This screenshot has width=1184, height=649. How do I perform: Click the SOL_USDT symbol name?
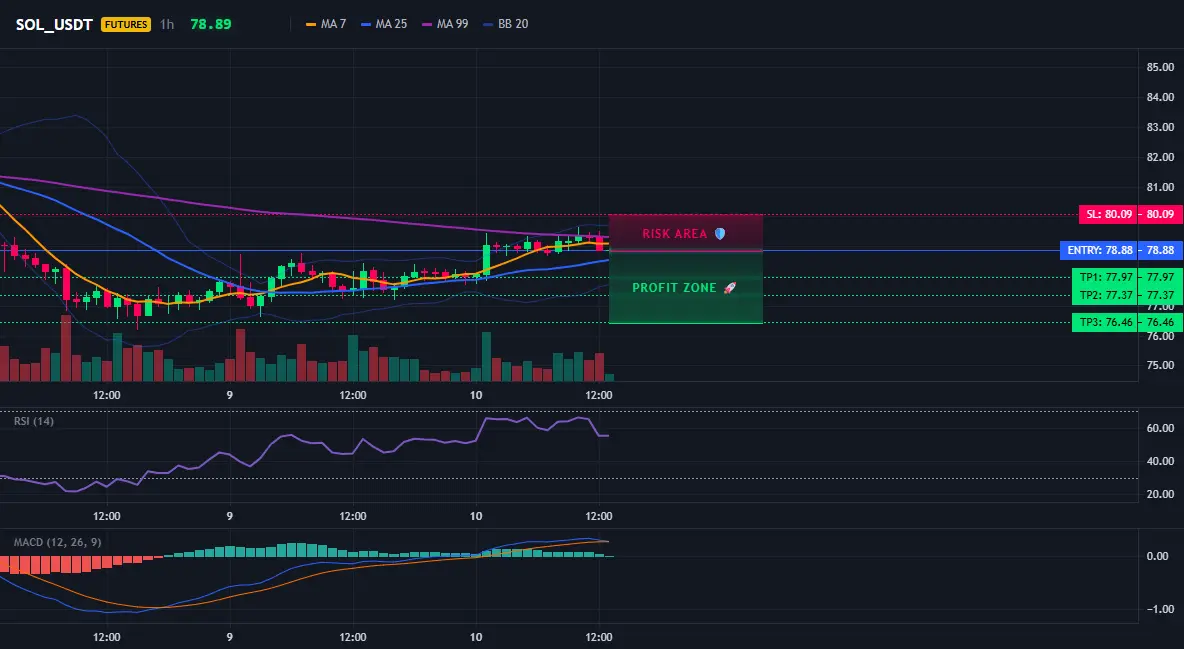click(54, 24)
